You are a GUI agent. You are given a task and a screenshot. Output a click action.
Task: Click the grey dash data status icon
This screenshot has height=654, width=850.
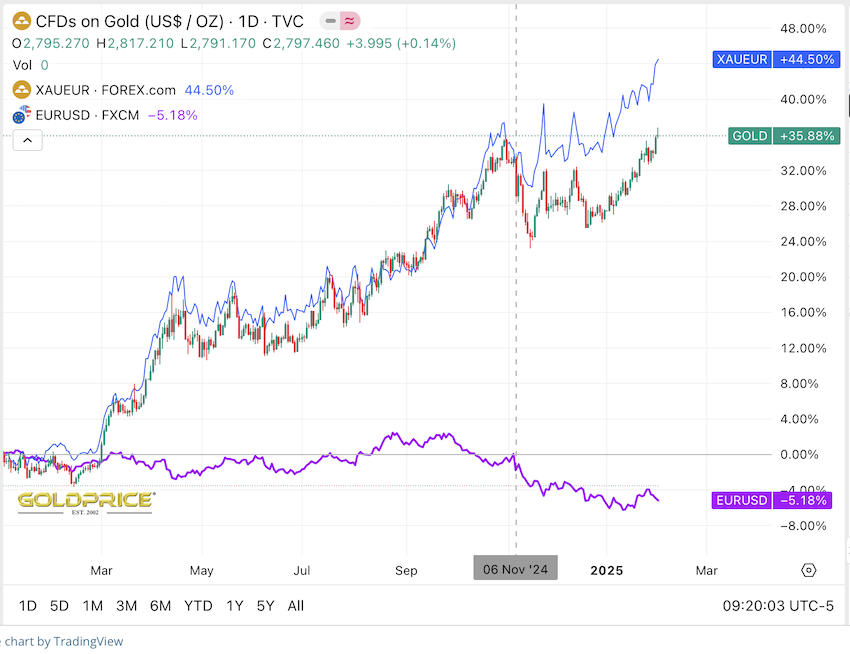(x=329, y=21)
